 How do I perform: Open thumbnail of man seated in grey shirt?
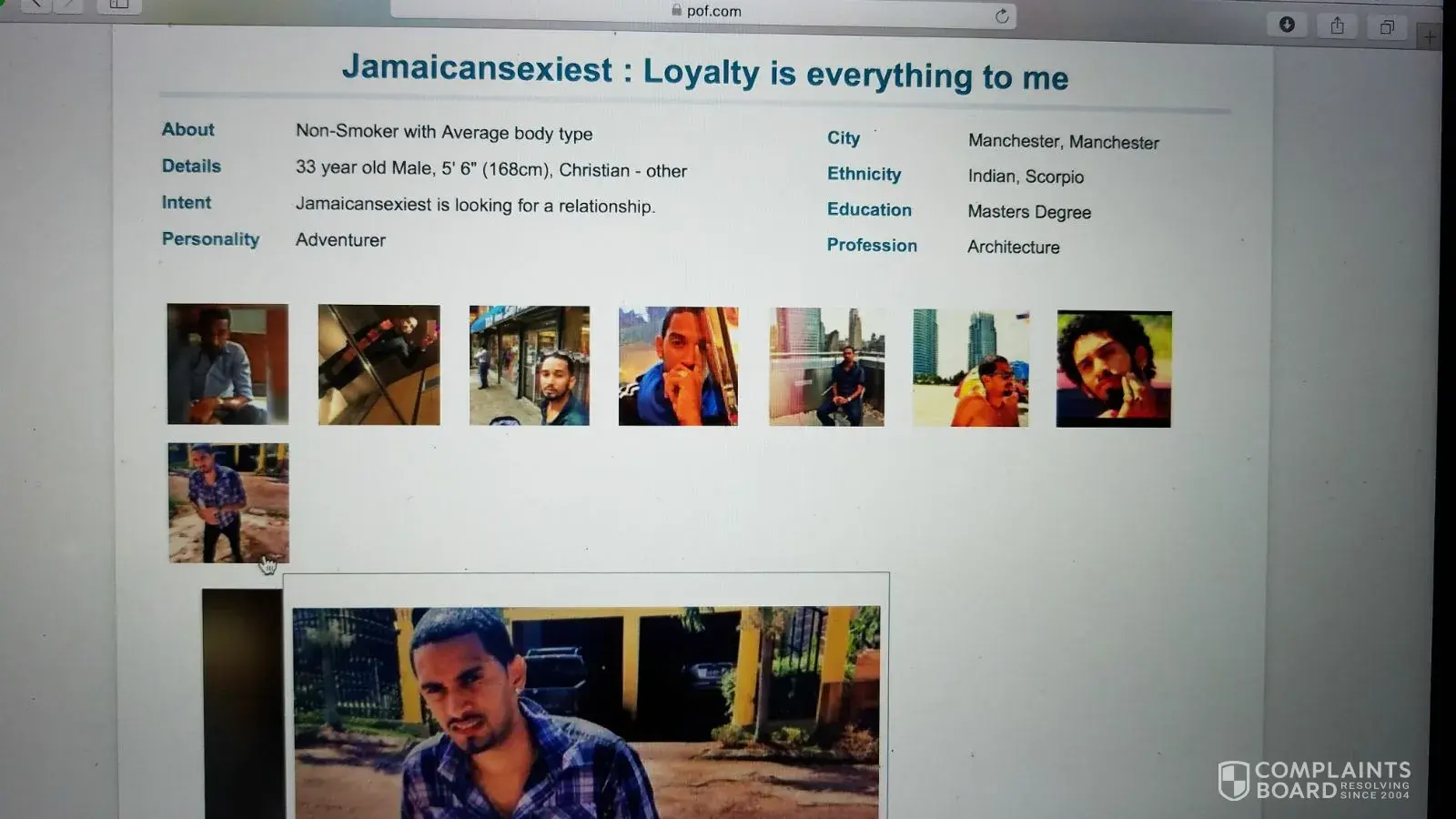(227, 364)
